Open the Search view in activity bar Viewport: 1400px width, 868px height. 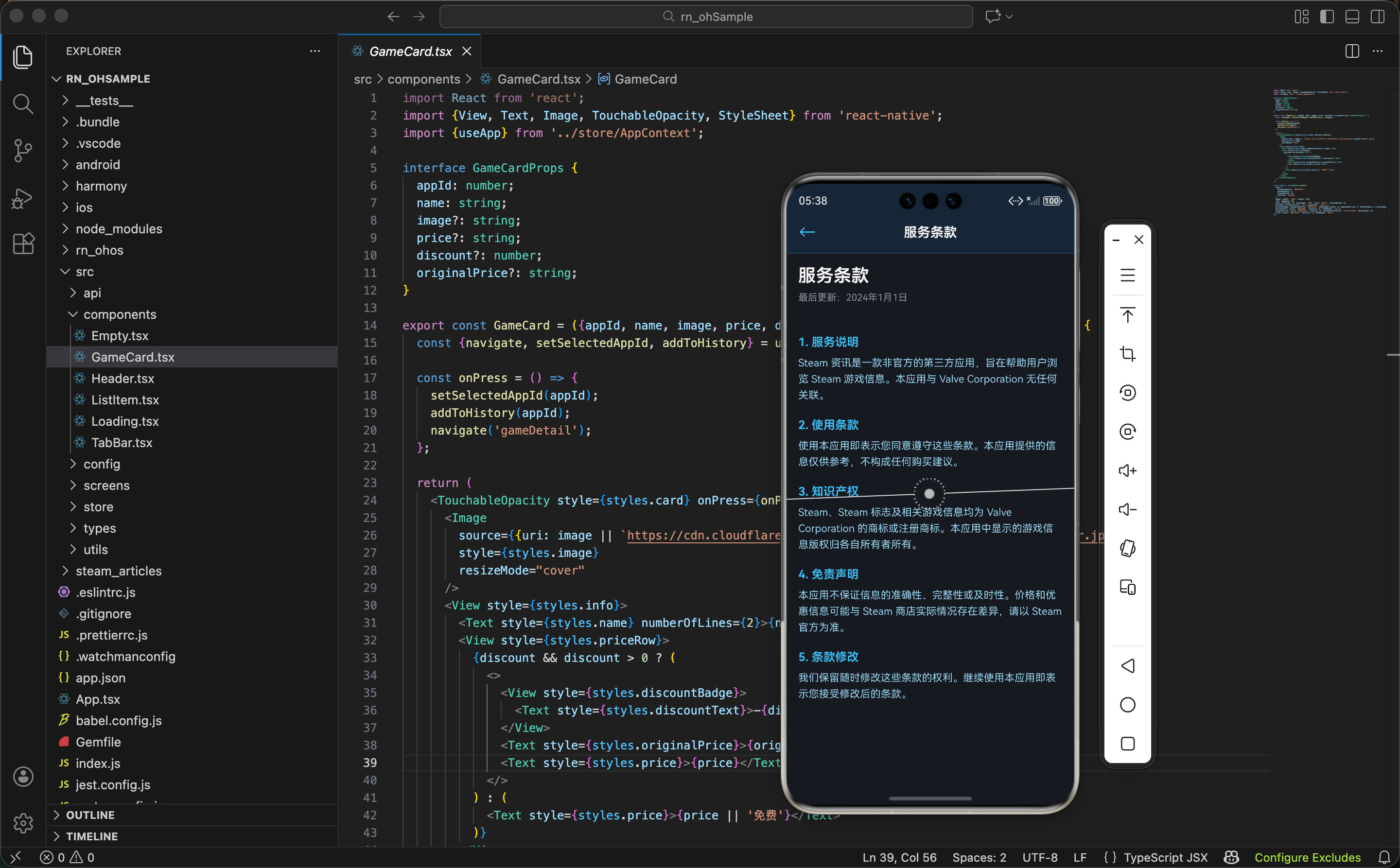tap(22, 104)
